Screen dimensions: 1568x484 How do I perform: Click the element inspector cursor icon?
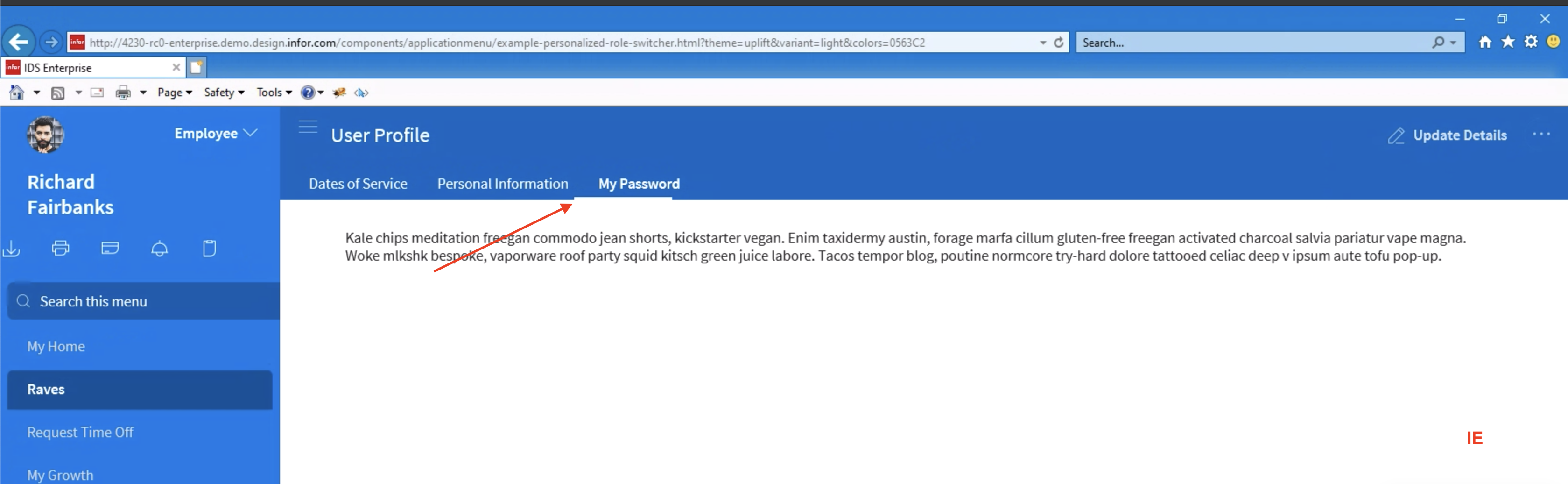362,93
